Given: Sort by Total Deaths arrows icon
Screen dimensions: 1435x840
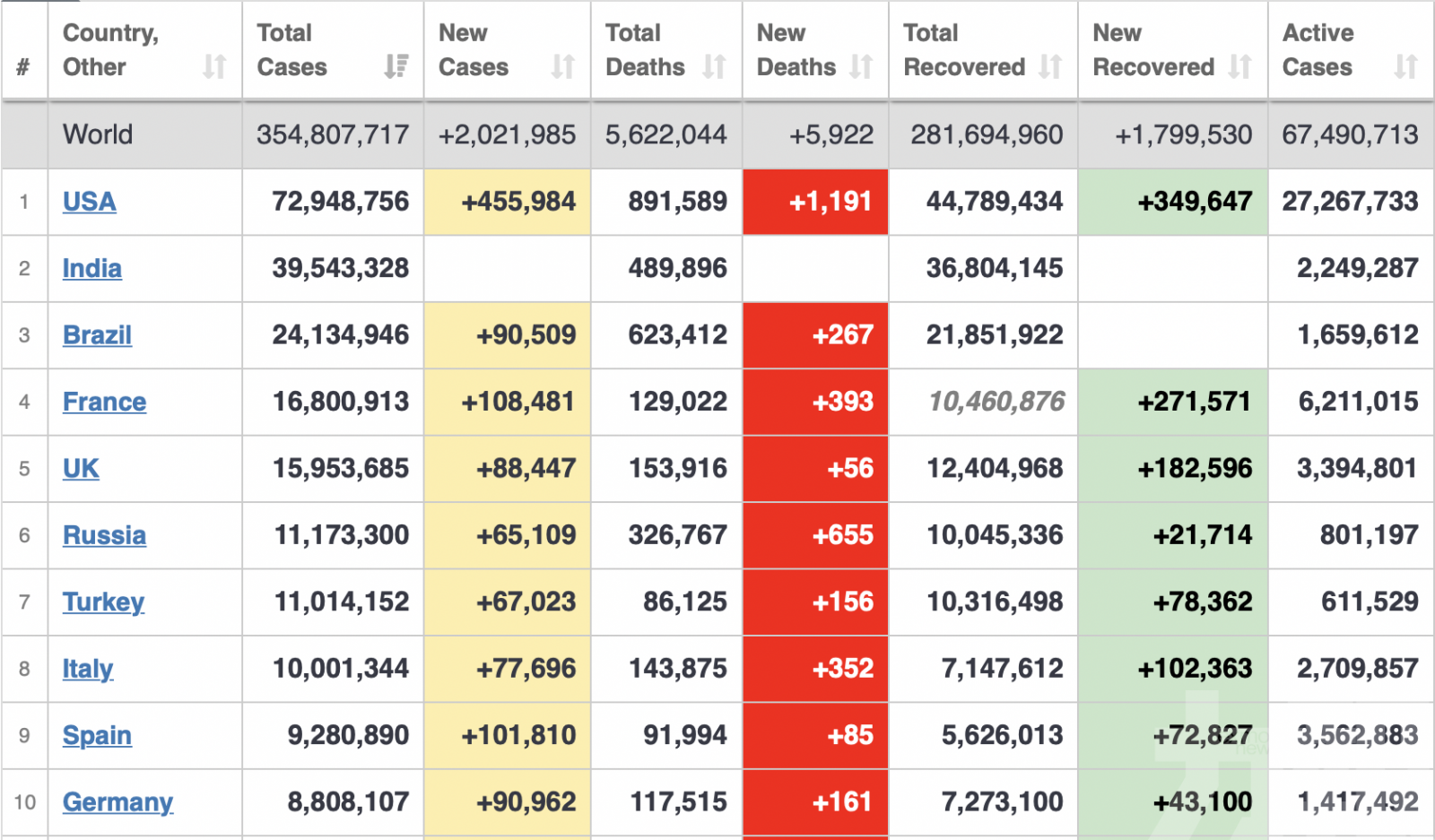Looking at the screenshot, I should 715,66.
